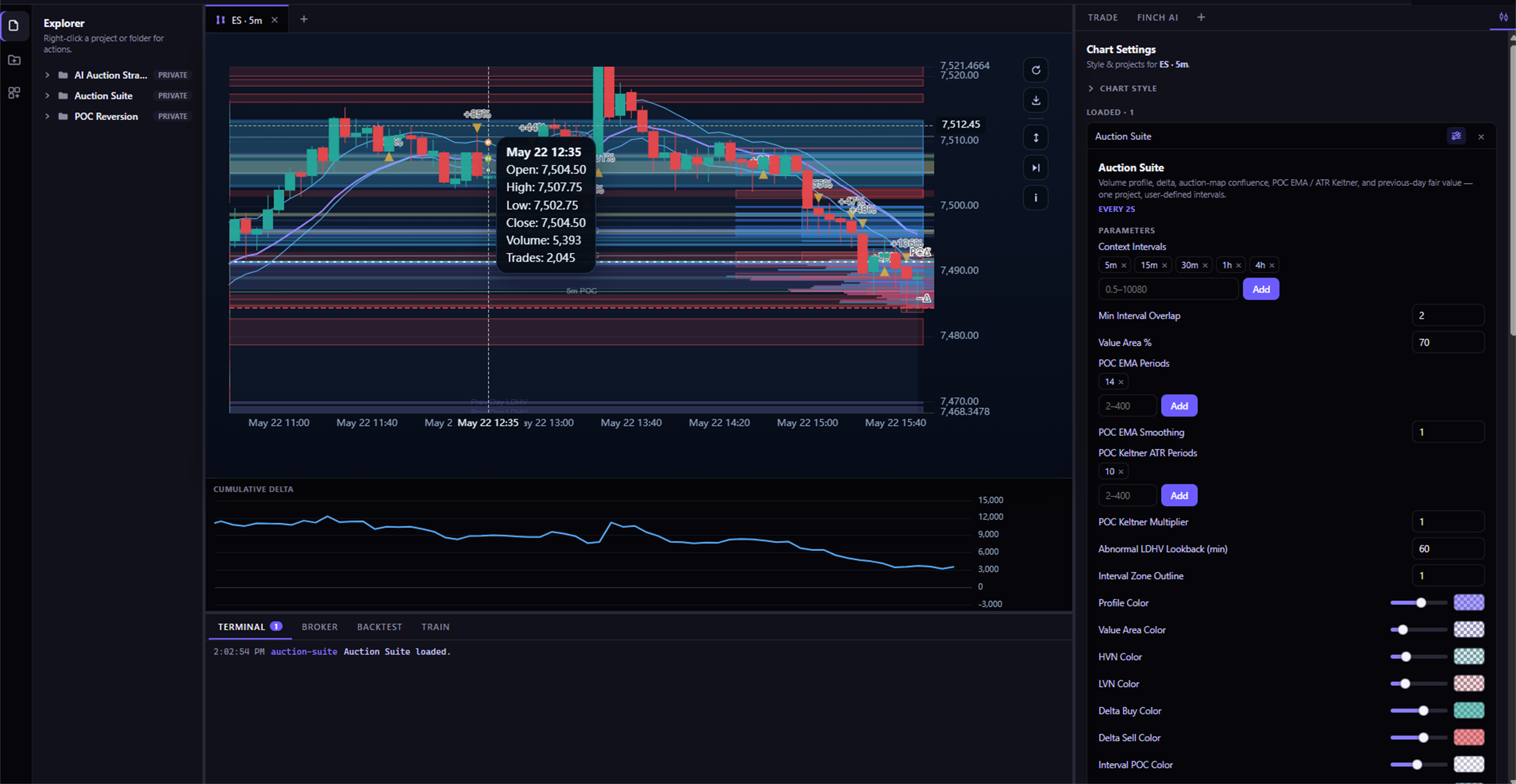Focus the Context Intervals 0.5–10080 input
The height and width of the screenshot is (784, 1516).
tap(1168, 289)
